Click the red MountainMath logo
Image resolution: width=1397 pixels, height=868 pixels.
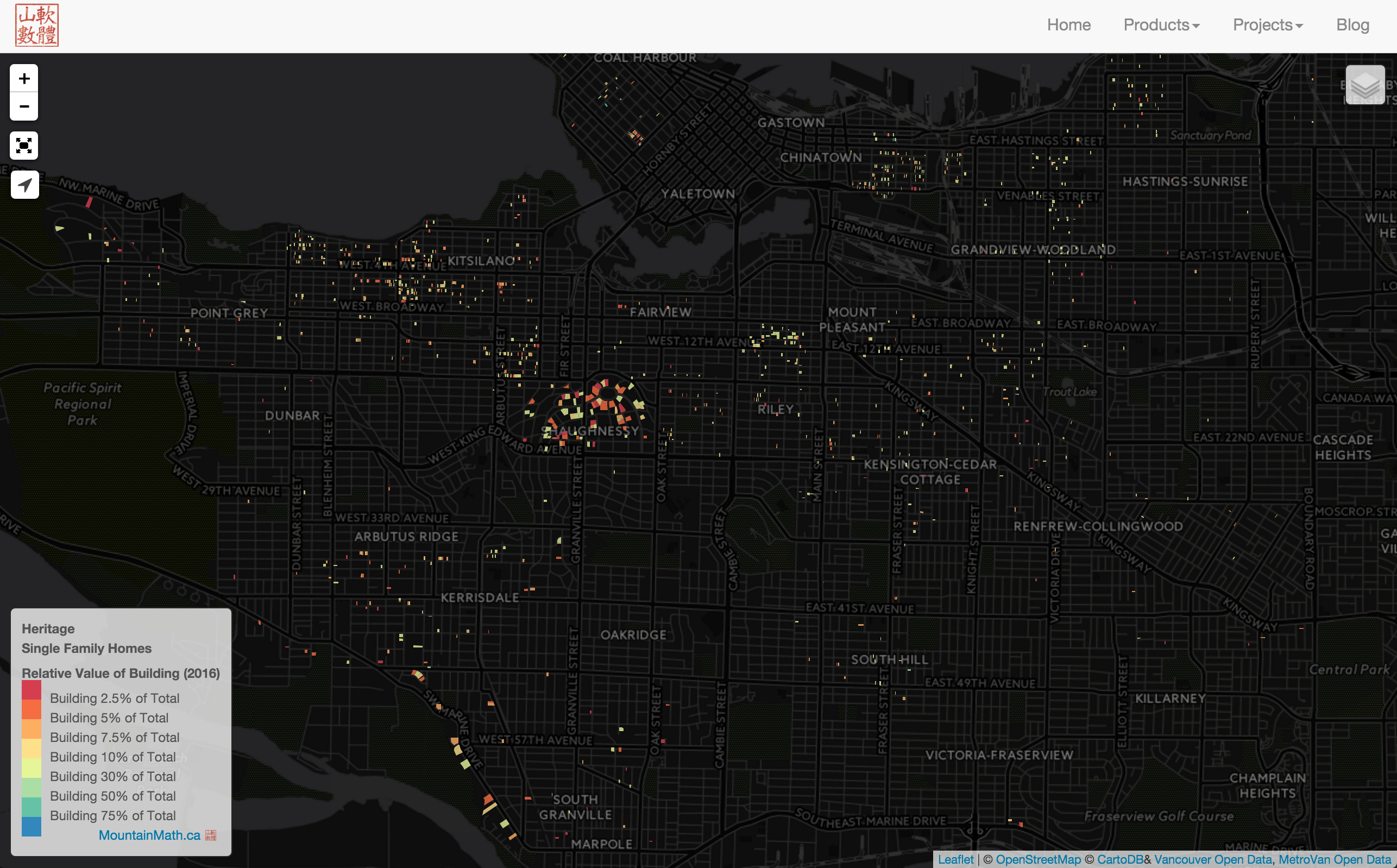click(37, 26)
